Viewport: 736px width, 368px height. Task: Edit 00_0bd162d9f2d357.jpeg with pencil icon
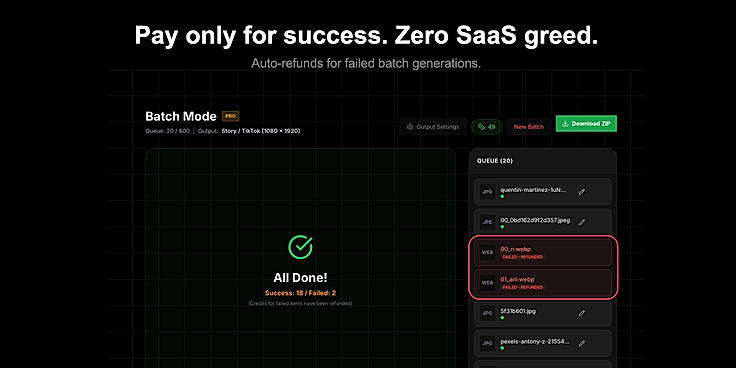click(x=582, y=222)
